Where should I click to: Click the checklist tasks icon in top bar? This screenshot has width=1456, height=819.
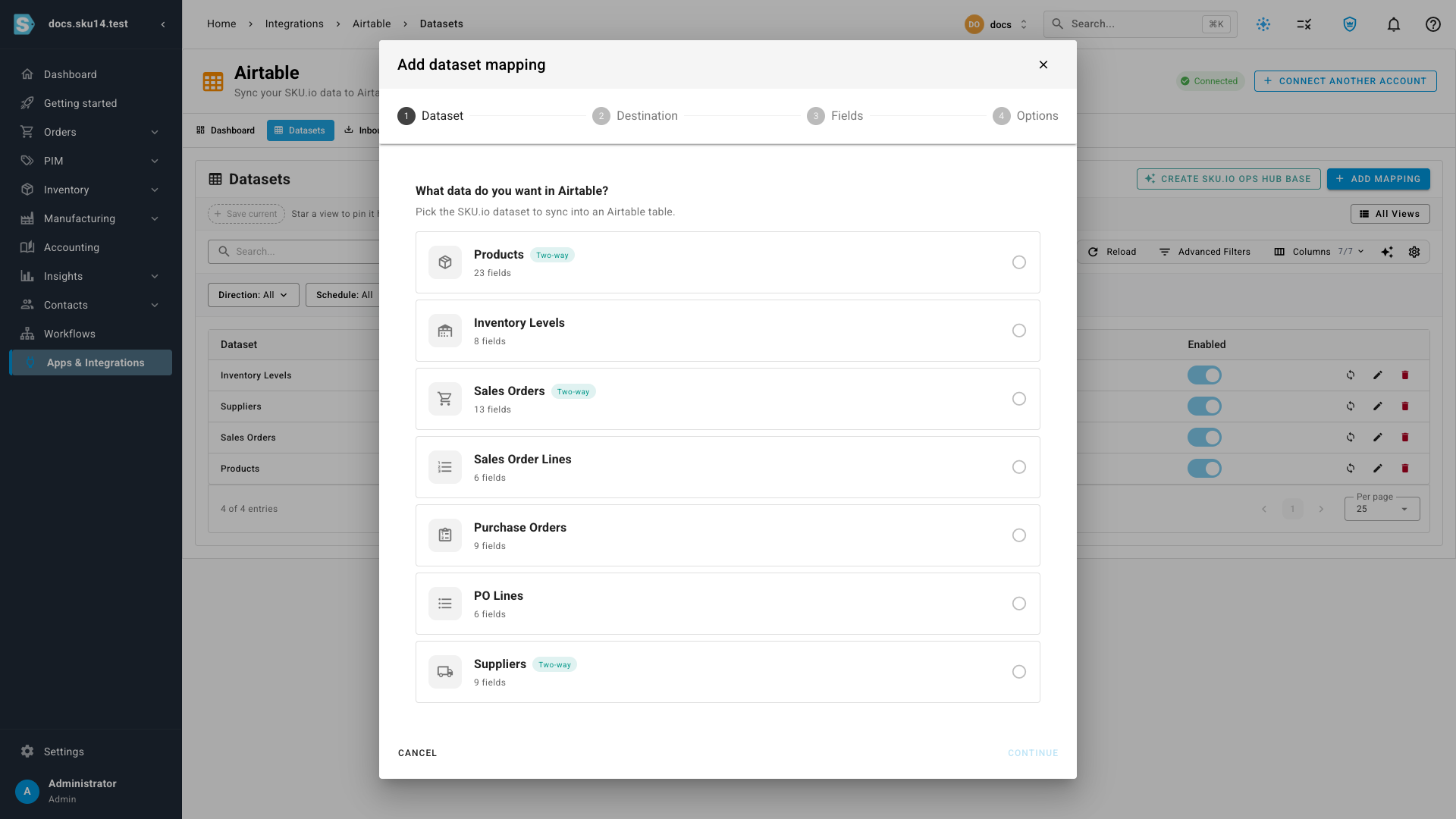1304,24
